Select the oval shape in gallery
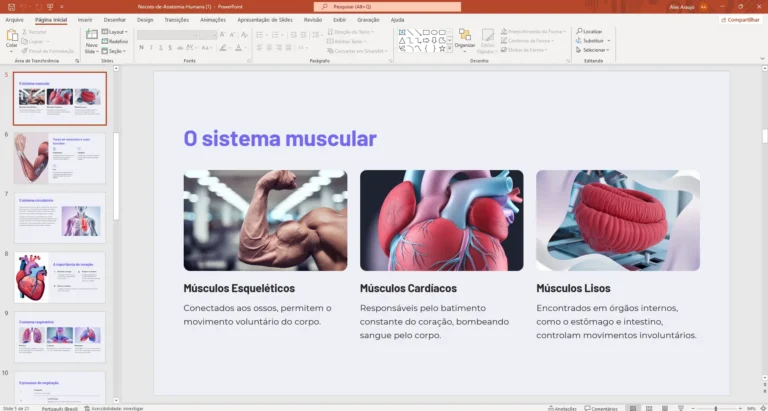768x411 pixels. coord(434,32)
